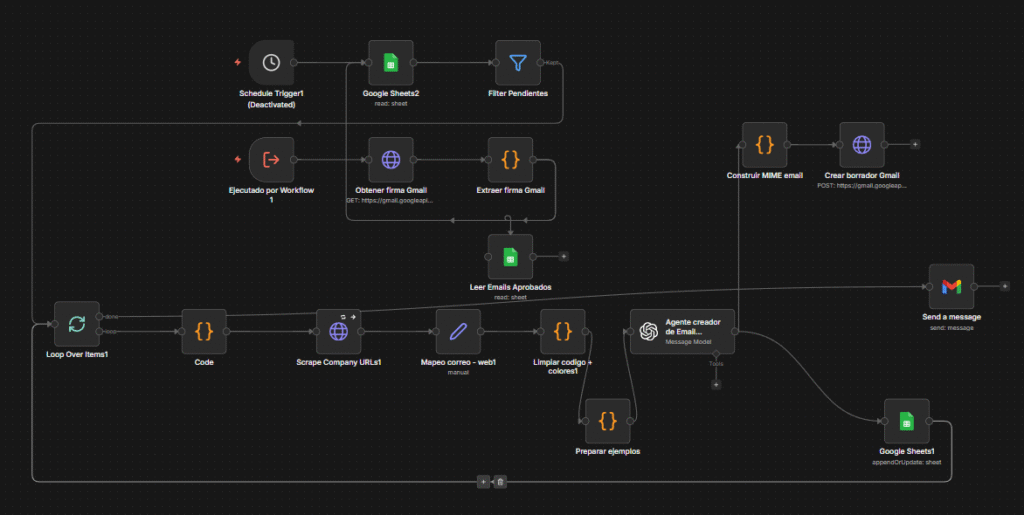The height and width of the screenshot is (515, 1024).
Task: Click the plus output after Send a message
Action: [1004, 286]
